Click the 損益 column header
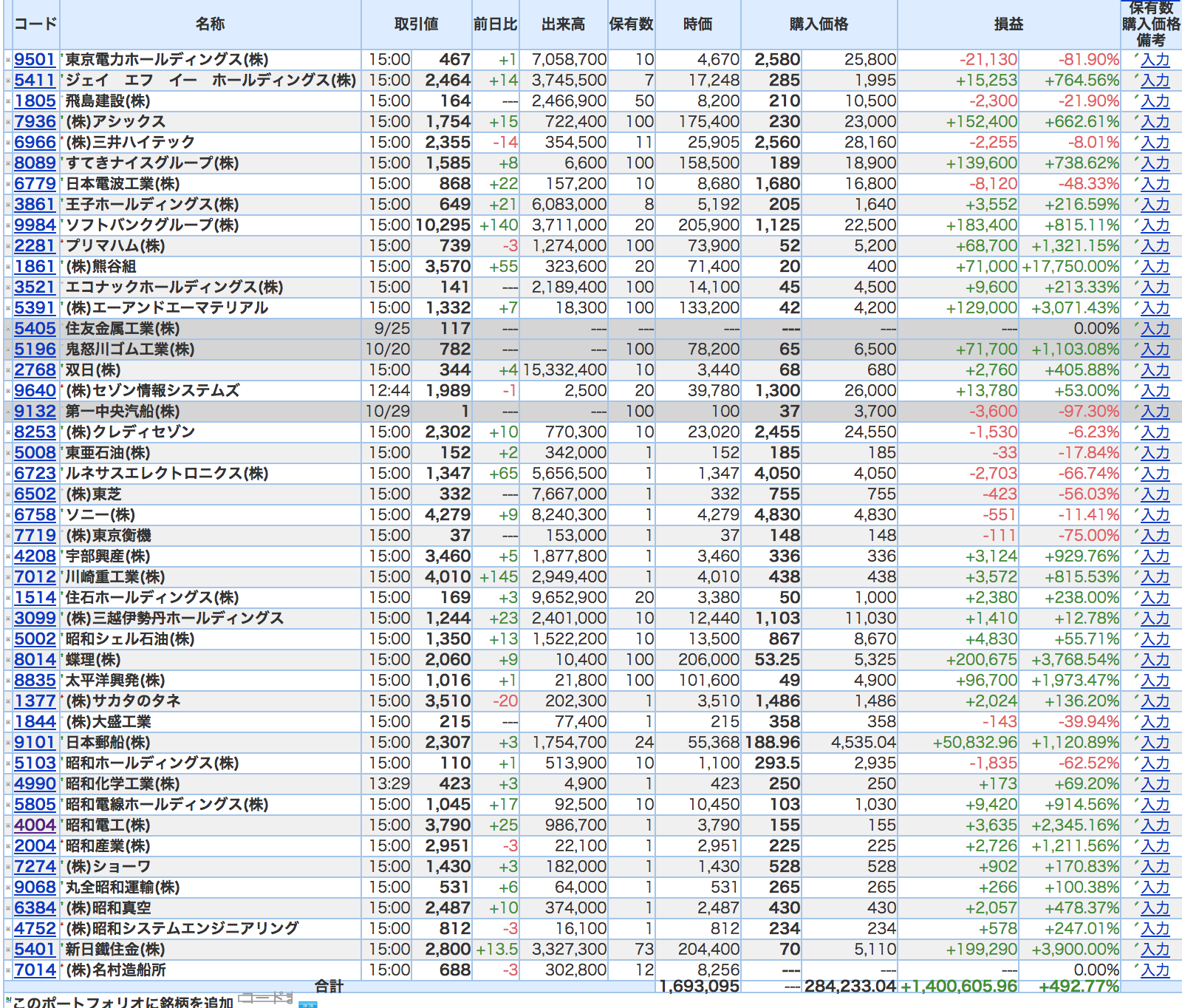1182x1008 pixels. tap(1009, 24)
